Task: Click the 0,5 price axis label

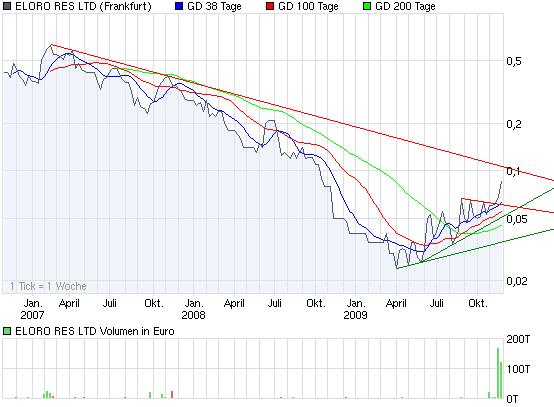Action: (x=514, y=61)
